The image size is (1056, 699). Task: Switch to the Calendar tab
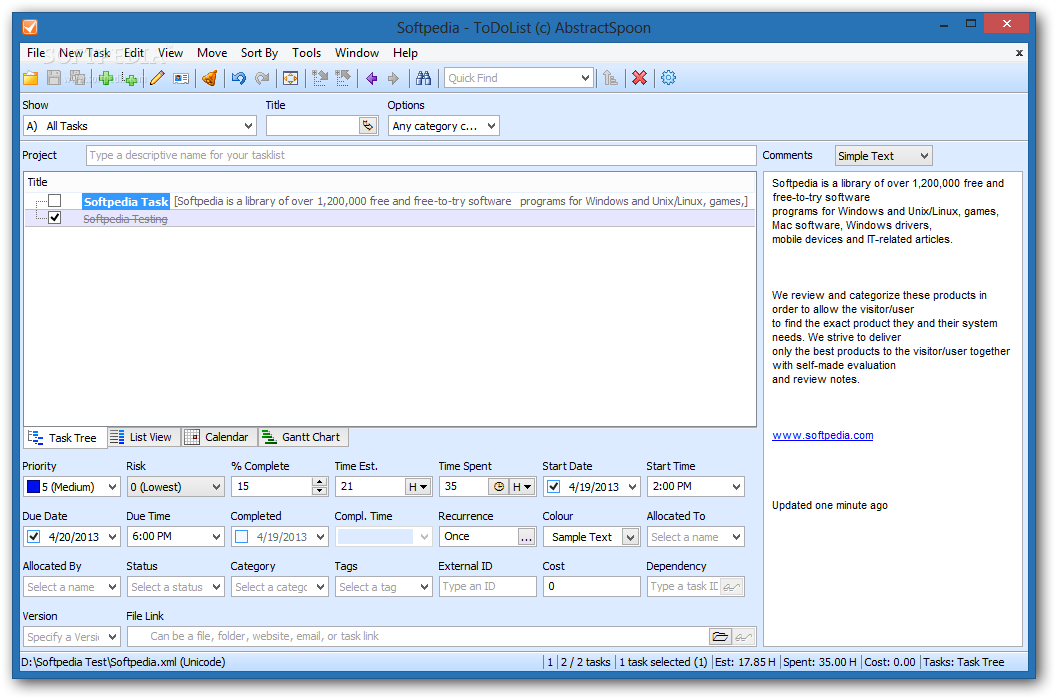[x=218, y=437]
